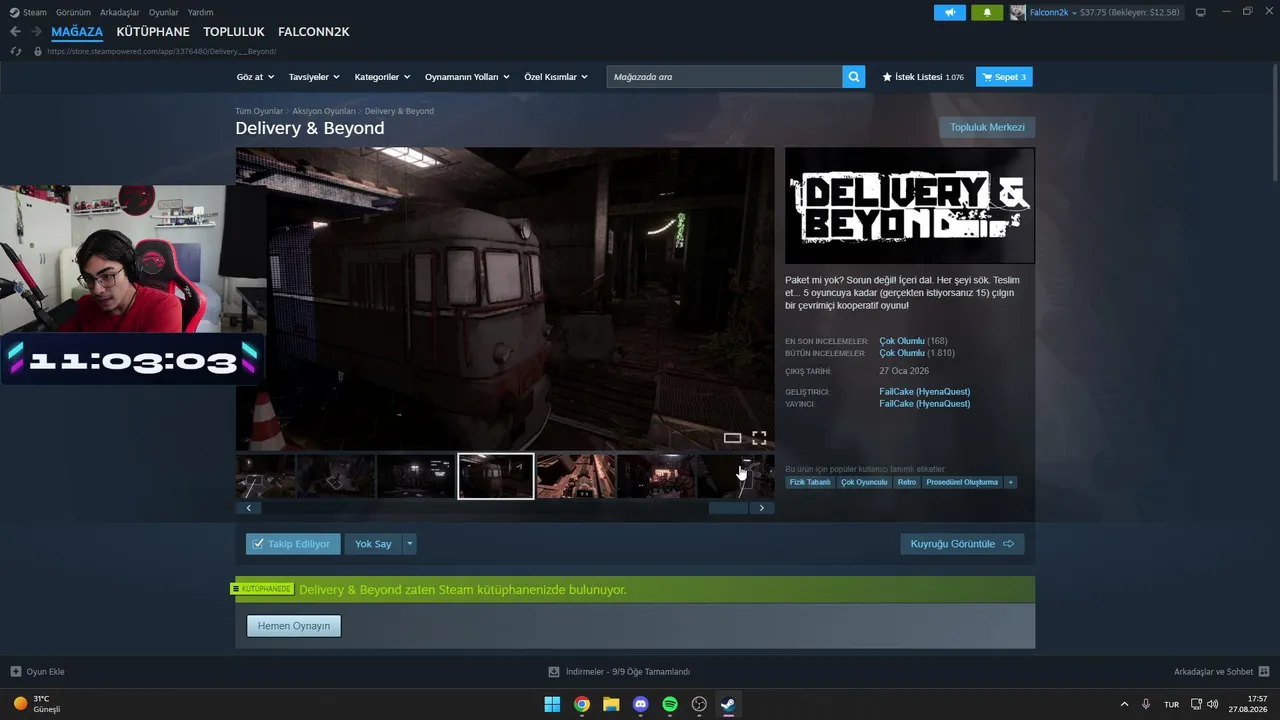Open Spotify from the taskbar
1280x720 pixels.
[x=670, y=704]
